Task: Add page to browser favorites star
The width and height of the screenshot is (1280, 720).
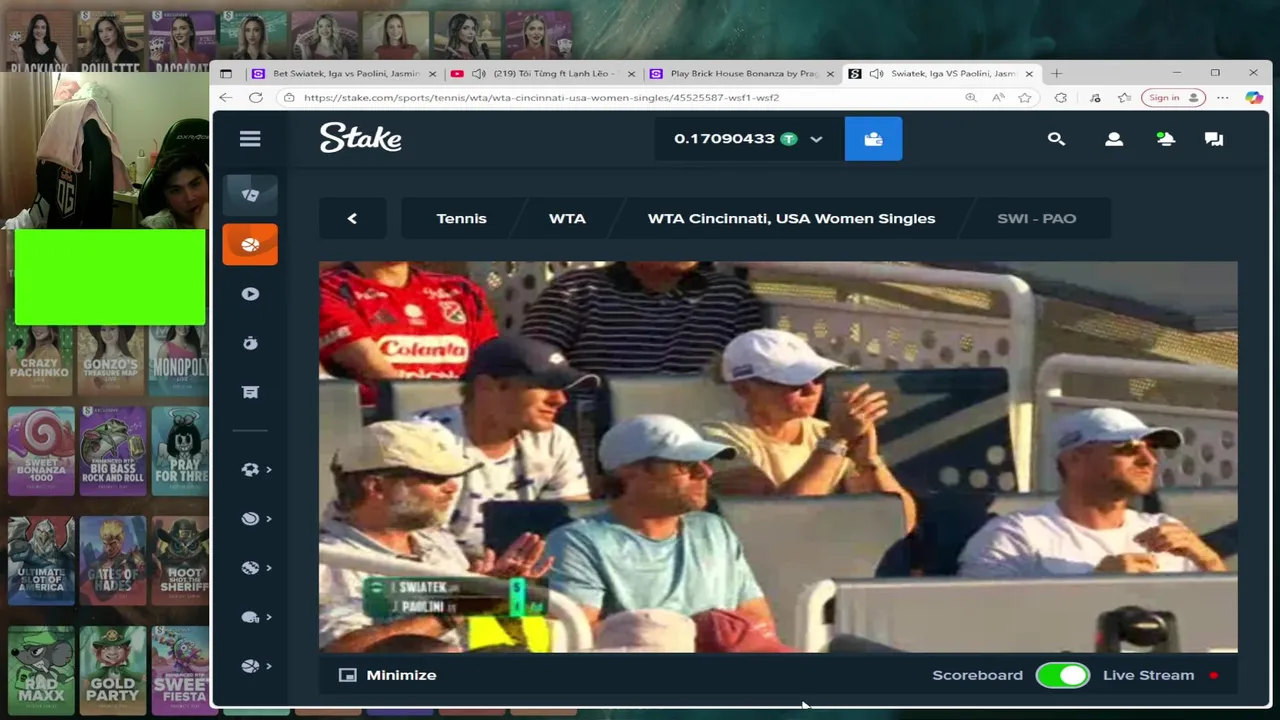Action: pos(1025,97)
